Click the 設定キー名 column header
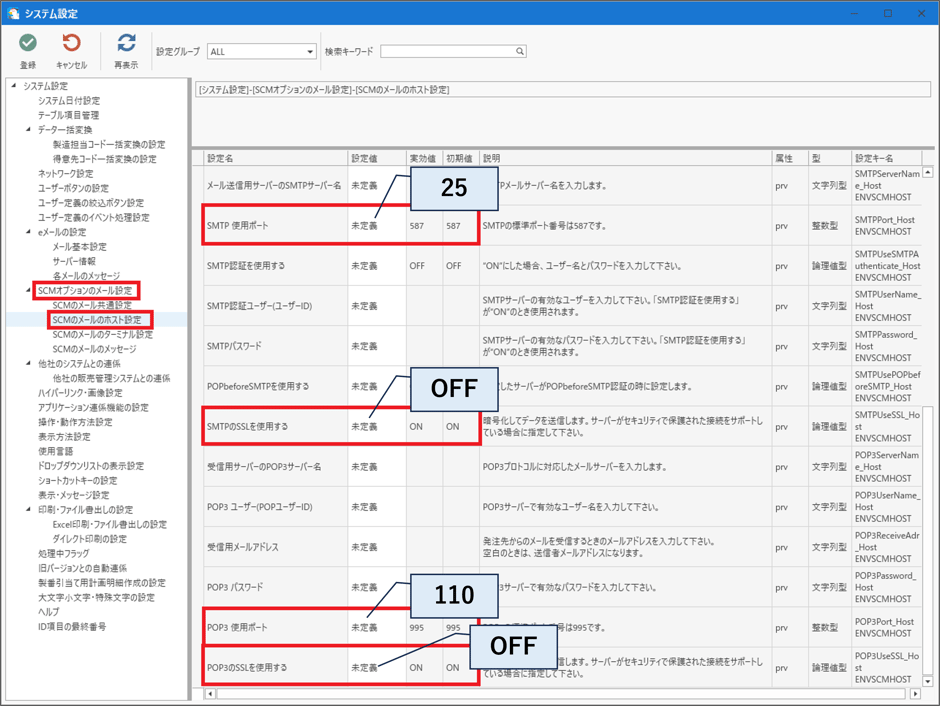 [887, 158]
